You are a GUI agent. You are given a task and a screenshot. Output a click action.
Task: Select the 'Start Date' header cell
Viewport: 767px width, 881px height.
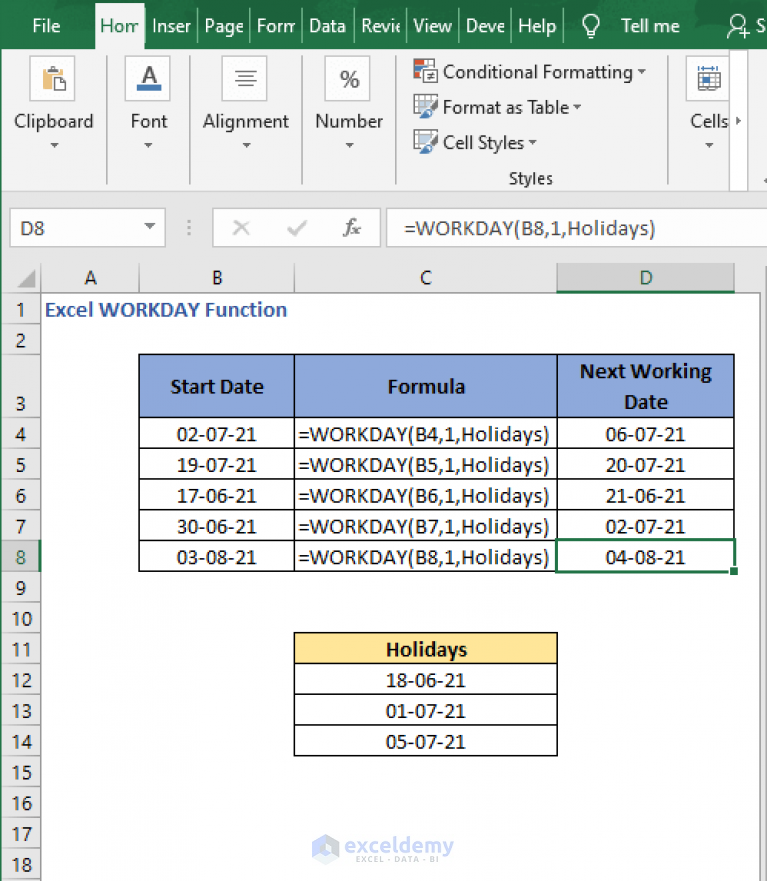(x=217, y=386)
